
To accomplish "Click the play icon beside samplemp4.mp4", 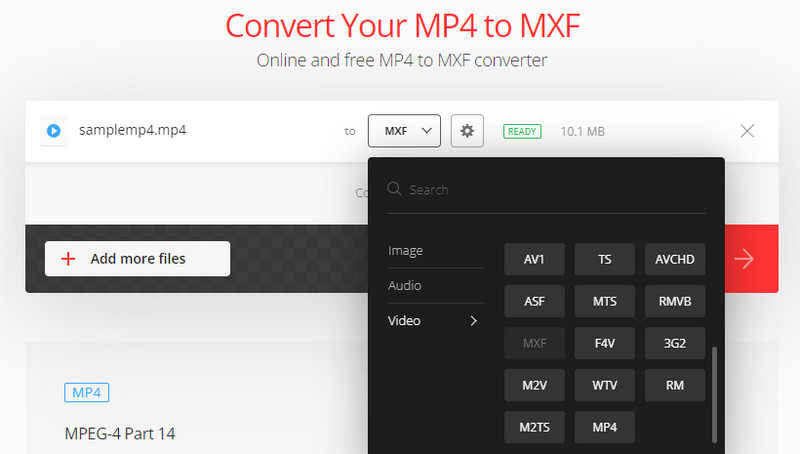I will point(54,130).
